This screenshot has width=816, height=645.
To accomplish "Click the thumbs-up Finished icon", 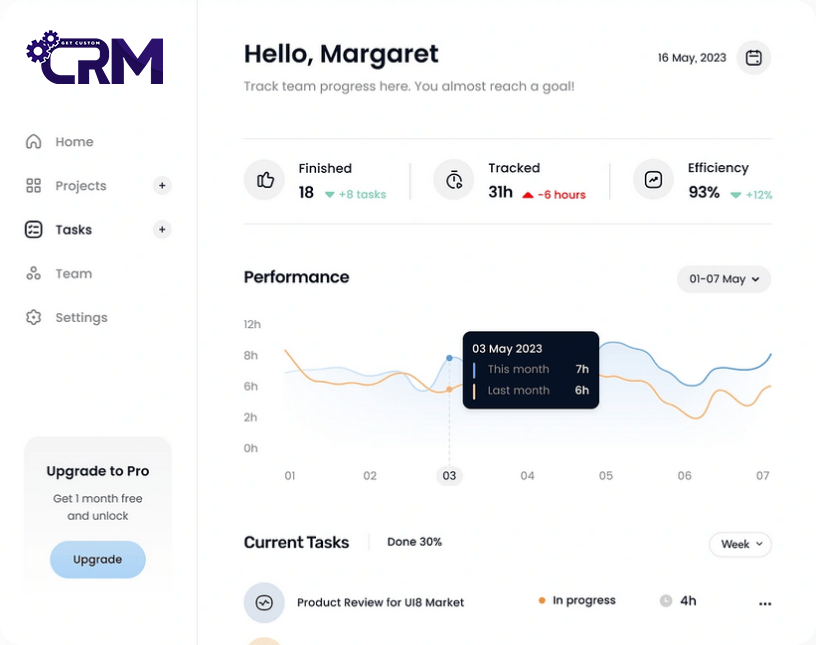I will click(265, 180).
